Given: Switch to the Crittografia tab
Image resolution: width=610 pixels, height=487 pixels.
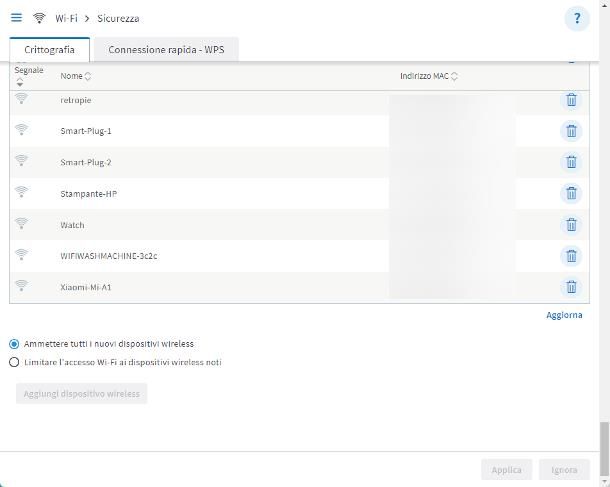Looking at the screenshot, I should [x=49, y=50].
